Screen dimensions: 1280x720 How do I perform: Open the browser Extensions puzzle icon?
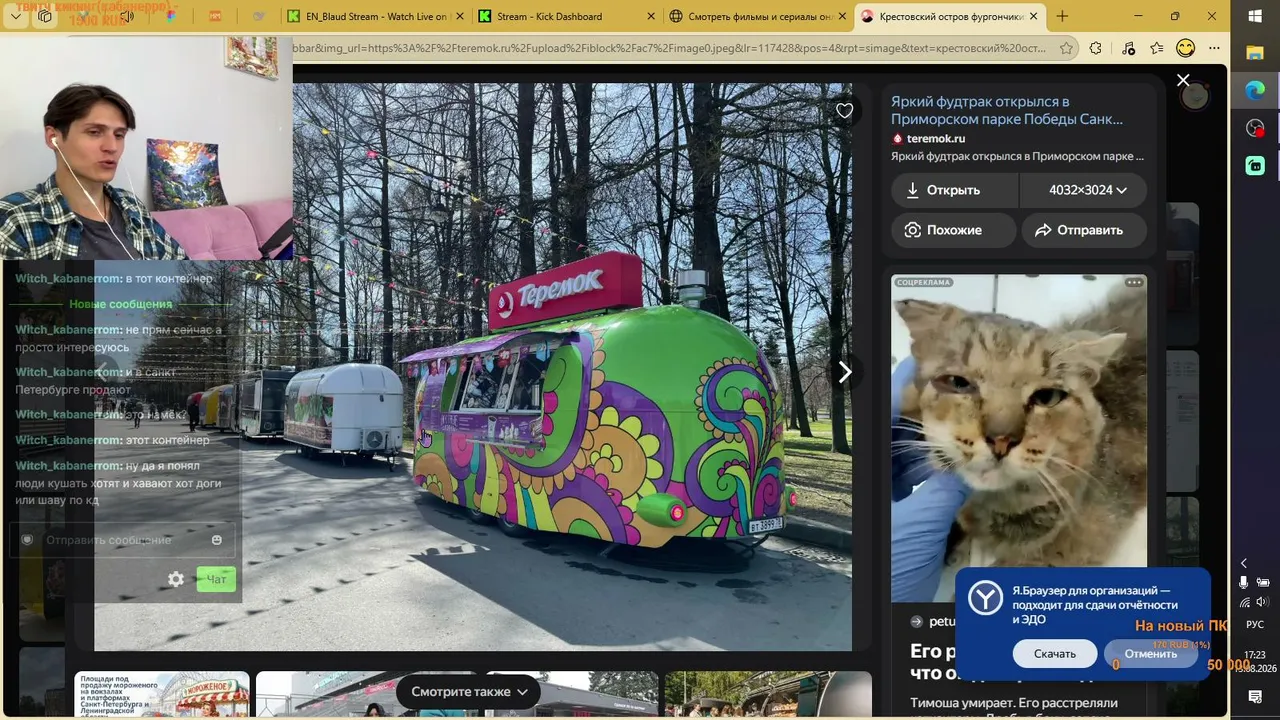point(1096,48)
